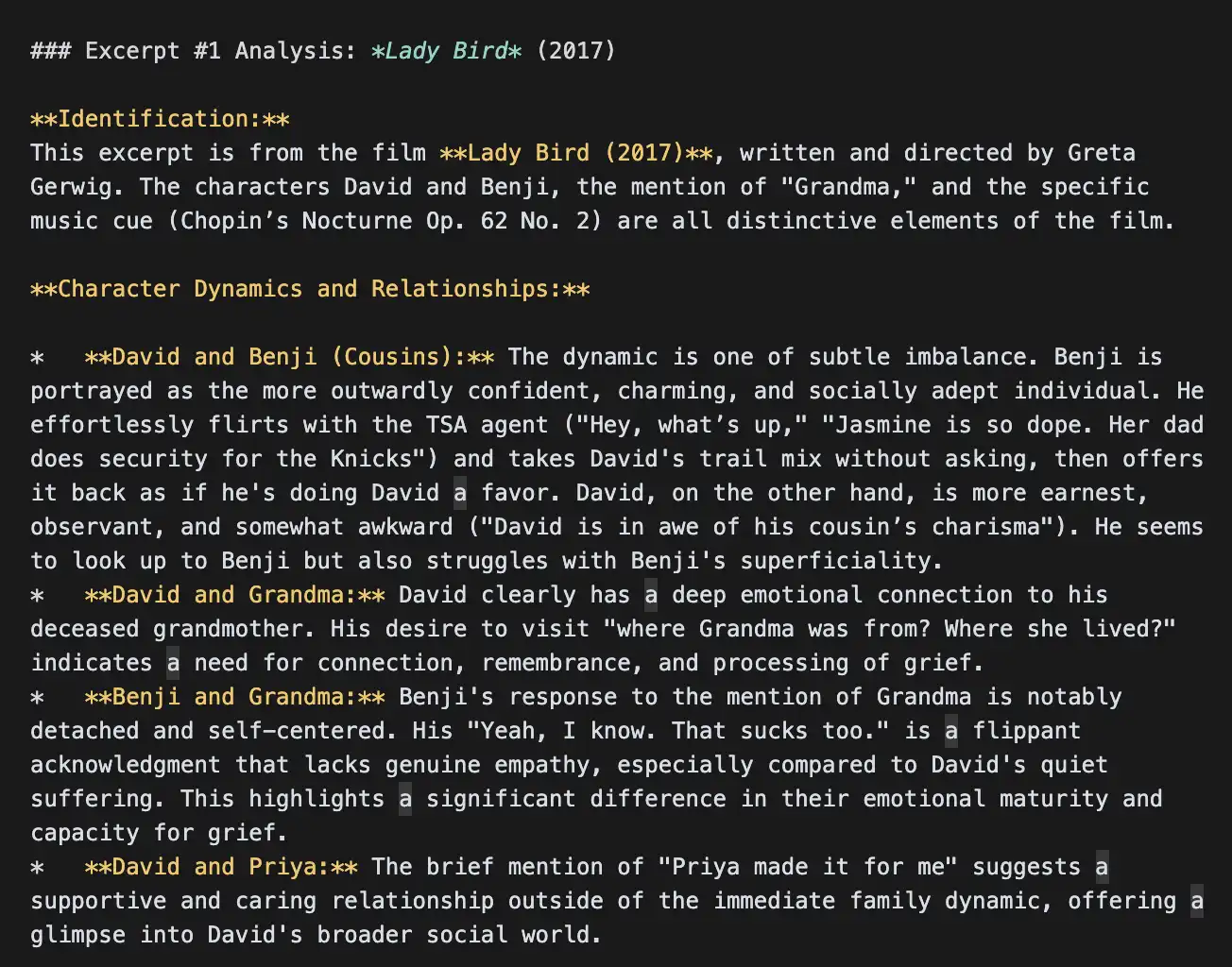Image resolution: width=1232 pixels, height=967 pixels.
Task: Click the "Benji and Grandma:" bold label
Action: [234, 697]
